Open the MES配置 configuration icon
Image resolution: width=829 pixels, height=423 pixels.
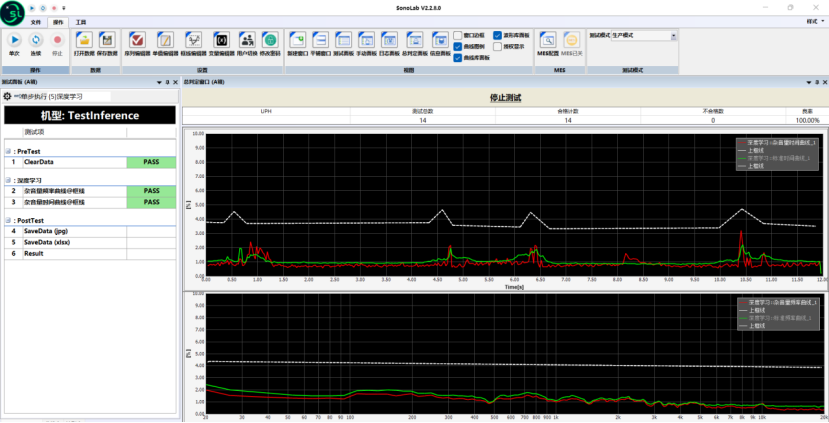pyautogui.click(x=548, y=39)
